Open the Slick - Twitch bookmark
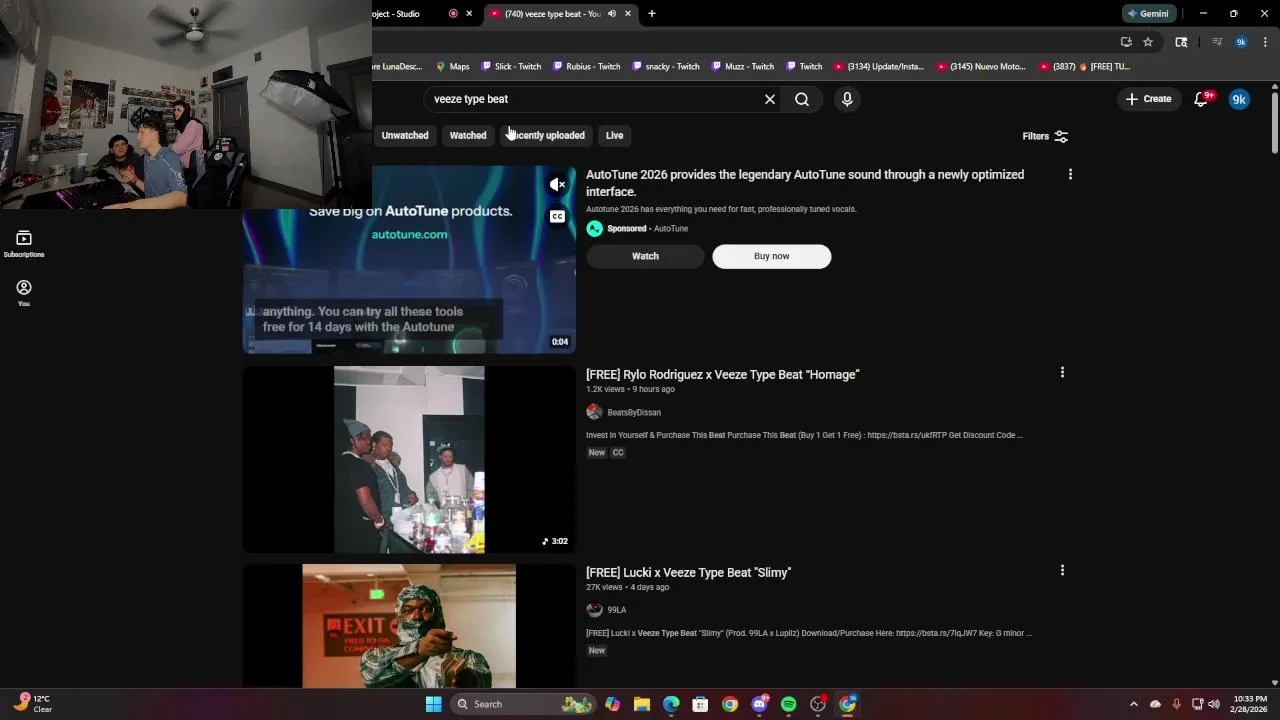This screenshot has width=1280, height=720. click(511, 67)
